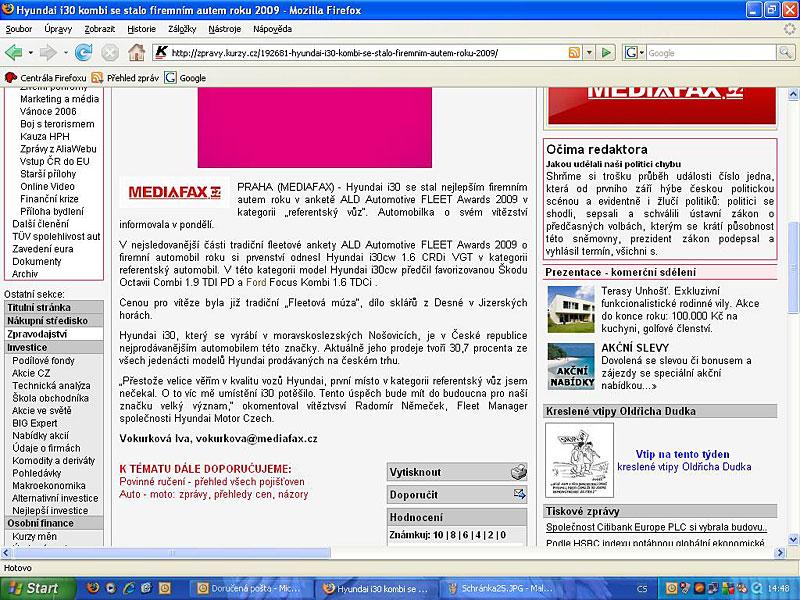Click the horizontal scrollbar right arrow
This screenshot has width=800, height=600.
pos(780,553)
